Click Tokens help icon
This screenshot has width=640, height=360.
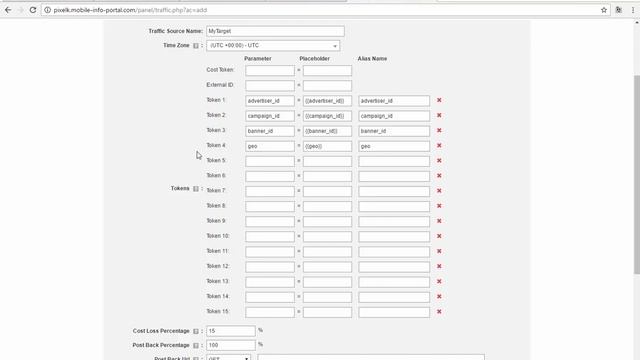pyautogui.click(x=196, y=189)
